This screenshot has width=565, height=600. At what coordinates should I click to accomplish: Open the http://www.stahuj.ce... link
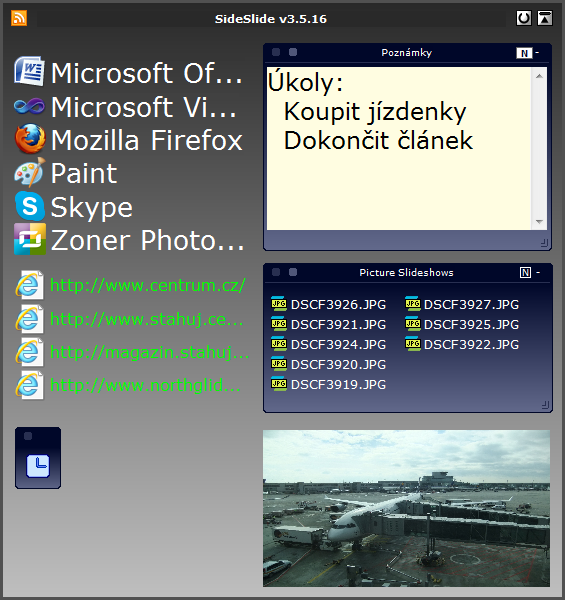point(147,319)
